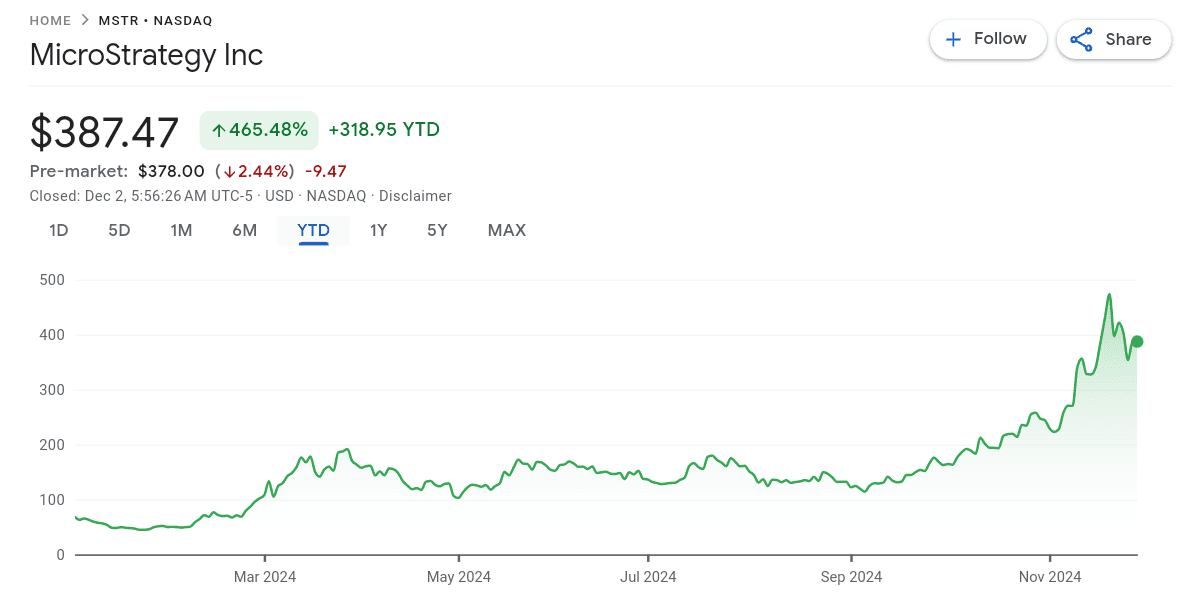Click the red down arrow beside 2.44%
1199x604 pixels.
pyautogui.click(x=228, y=171)
